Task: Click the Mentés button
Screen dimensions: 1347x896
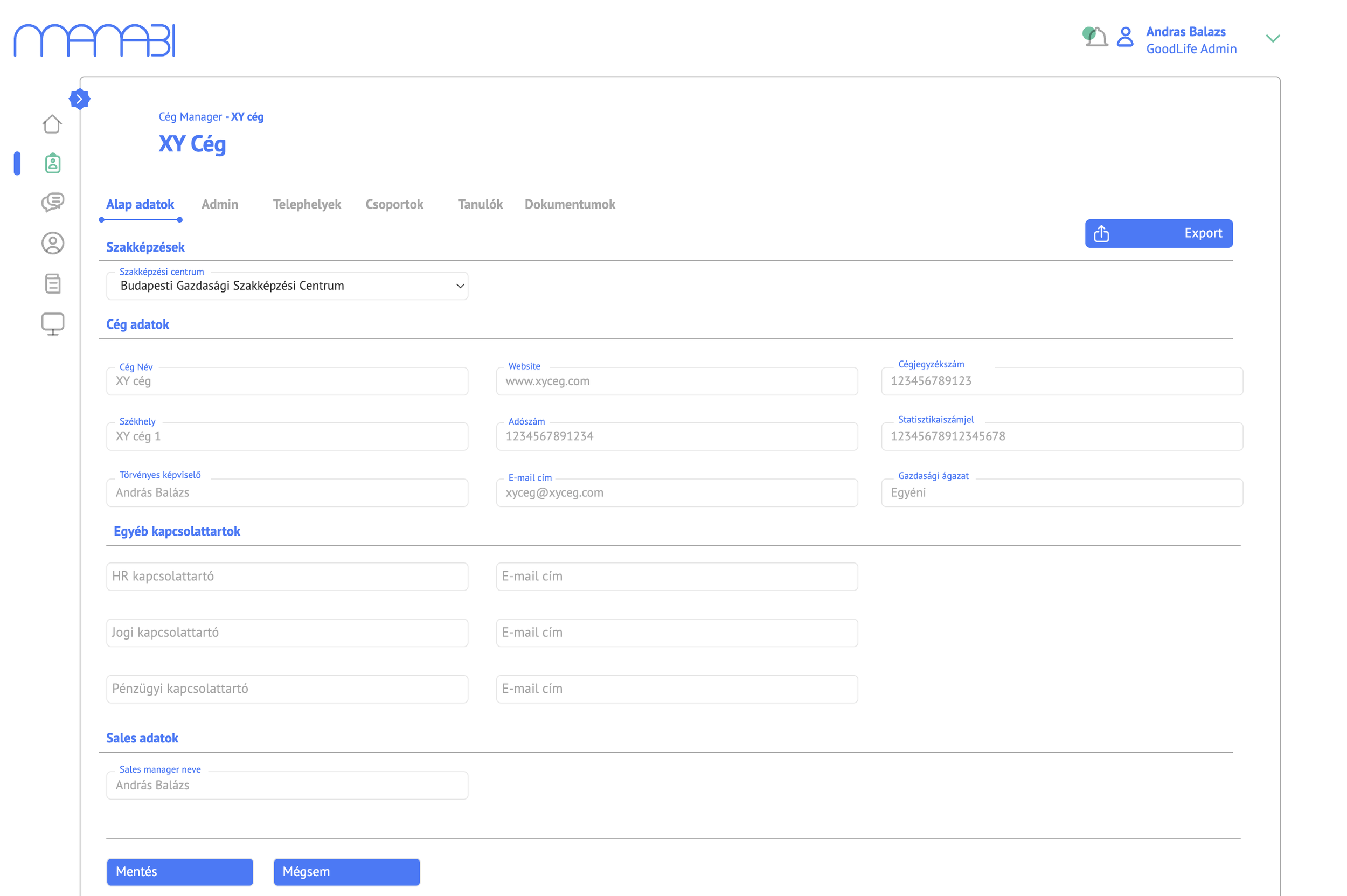Action: click(179, 871)
